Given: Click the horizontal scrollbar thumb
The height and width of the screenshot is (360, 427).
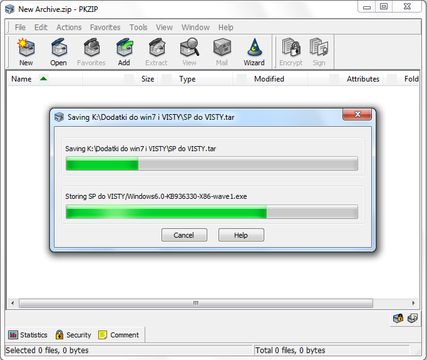Looking at the screenshot, I should click(x=196, y=303).
